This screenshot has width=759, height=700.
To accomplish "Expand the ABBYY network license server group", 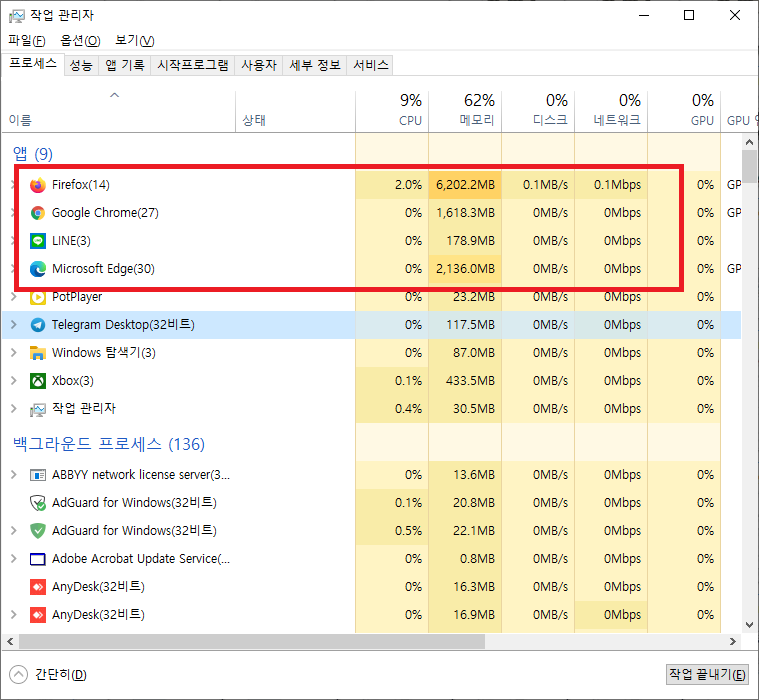I will click(14, 474).
